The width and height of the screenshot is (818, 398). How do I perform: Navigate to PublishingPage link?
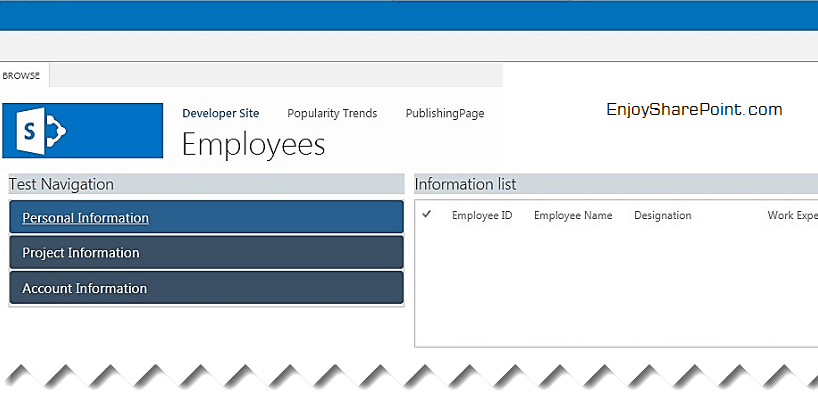coord(445,113)
